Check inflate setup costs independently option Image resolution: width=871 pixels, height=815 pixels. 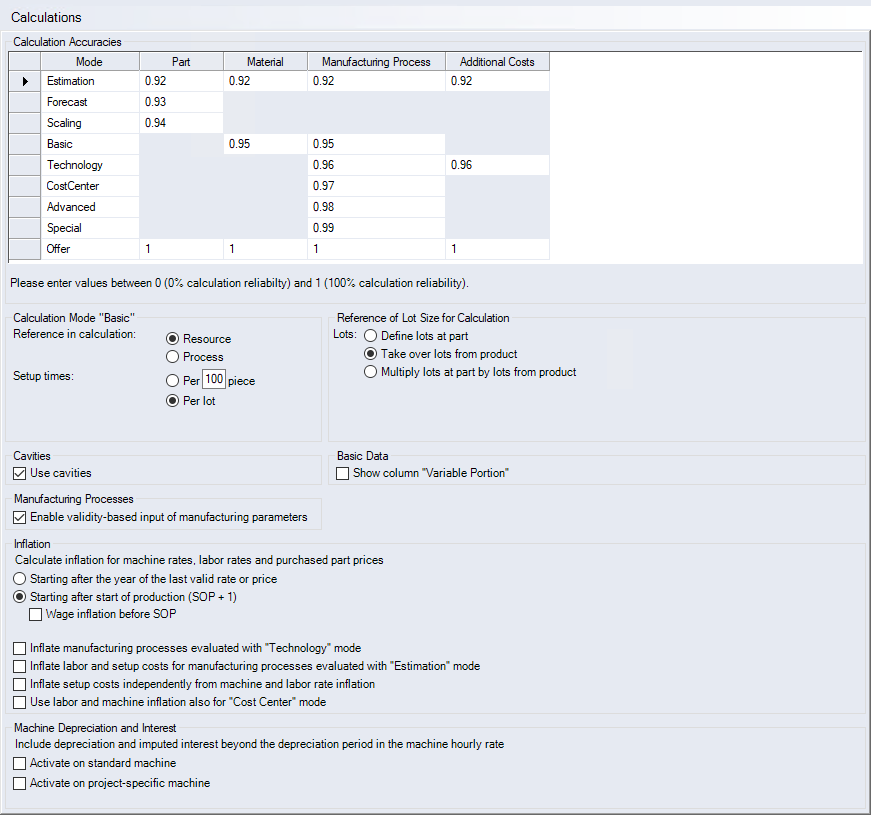coord(20,684)
